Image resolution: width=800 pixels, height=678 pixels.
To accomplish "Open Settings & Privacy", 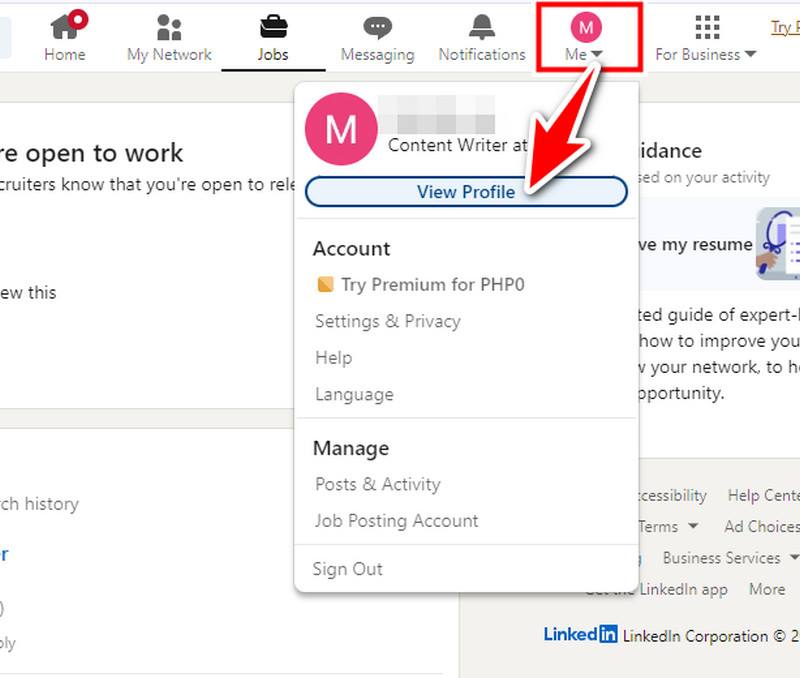I will (388, 321).
